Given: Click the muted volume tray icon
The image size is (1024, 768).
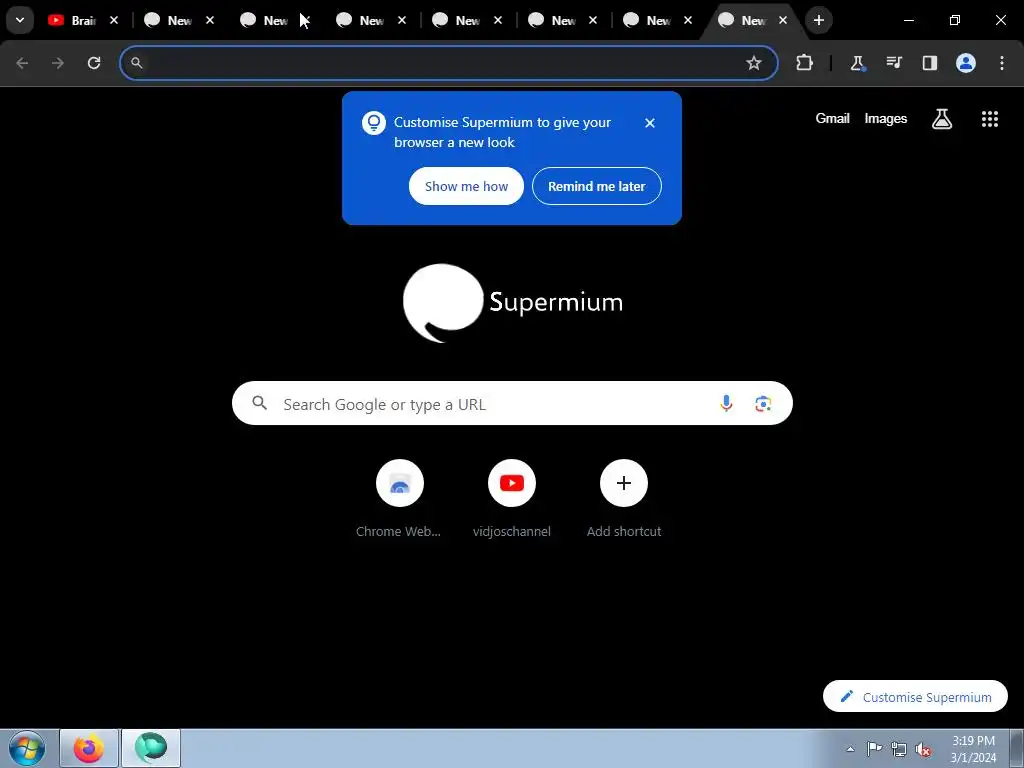Looking at the screenshot, I should click(x=923, y=749).
